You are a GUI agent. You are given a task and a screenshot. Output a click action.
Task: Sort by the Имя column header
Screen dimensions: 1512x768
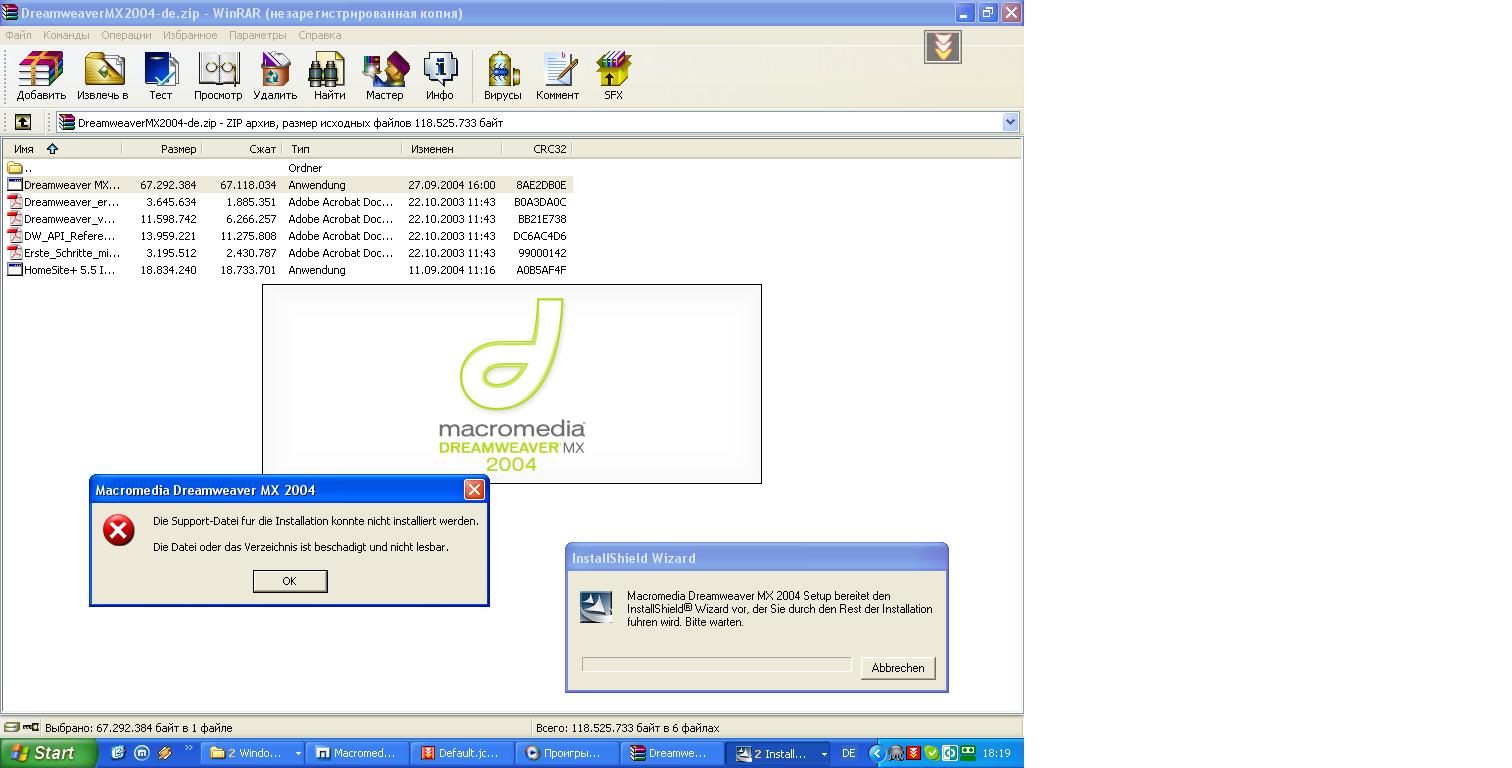click(62, 148)
